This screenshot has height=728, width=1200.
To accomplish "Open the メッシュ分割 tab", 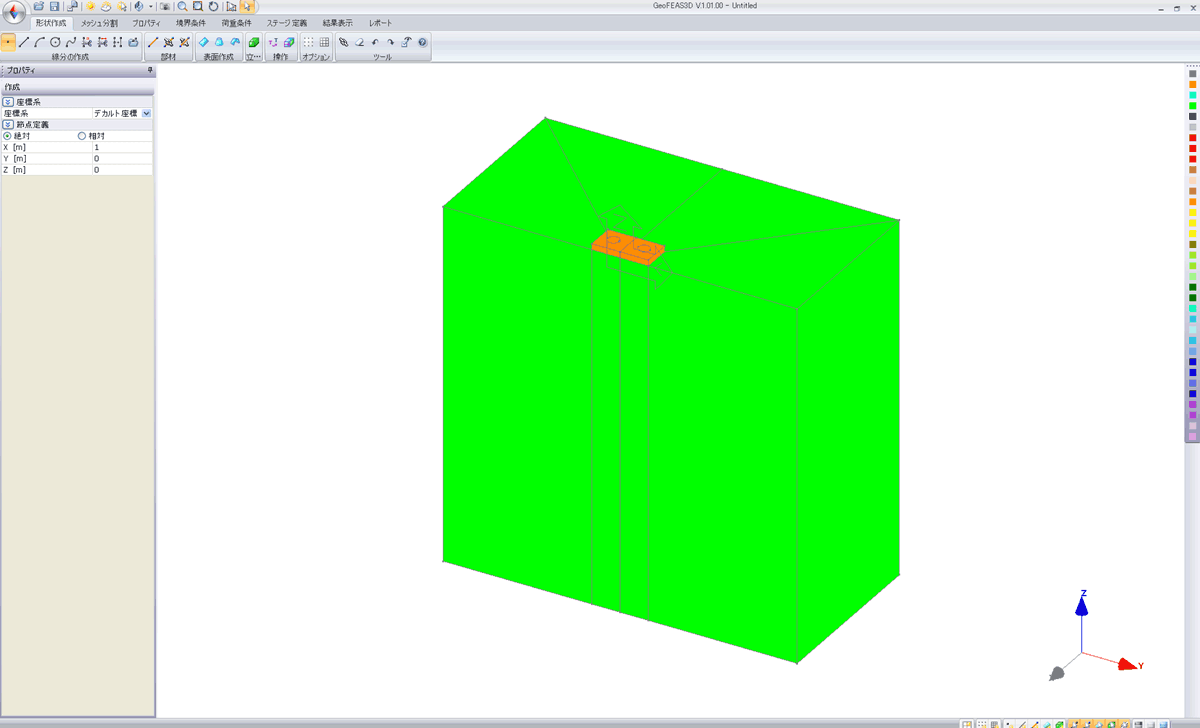I will pos(99,22).
